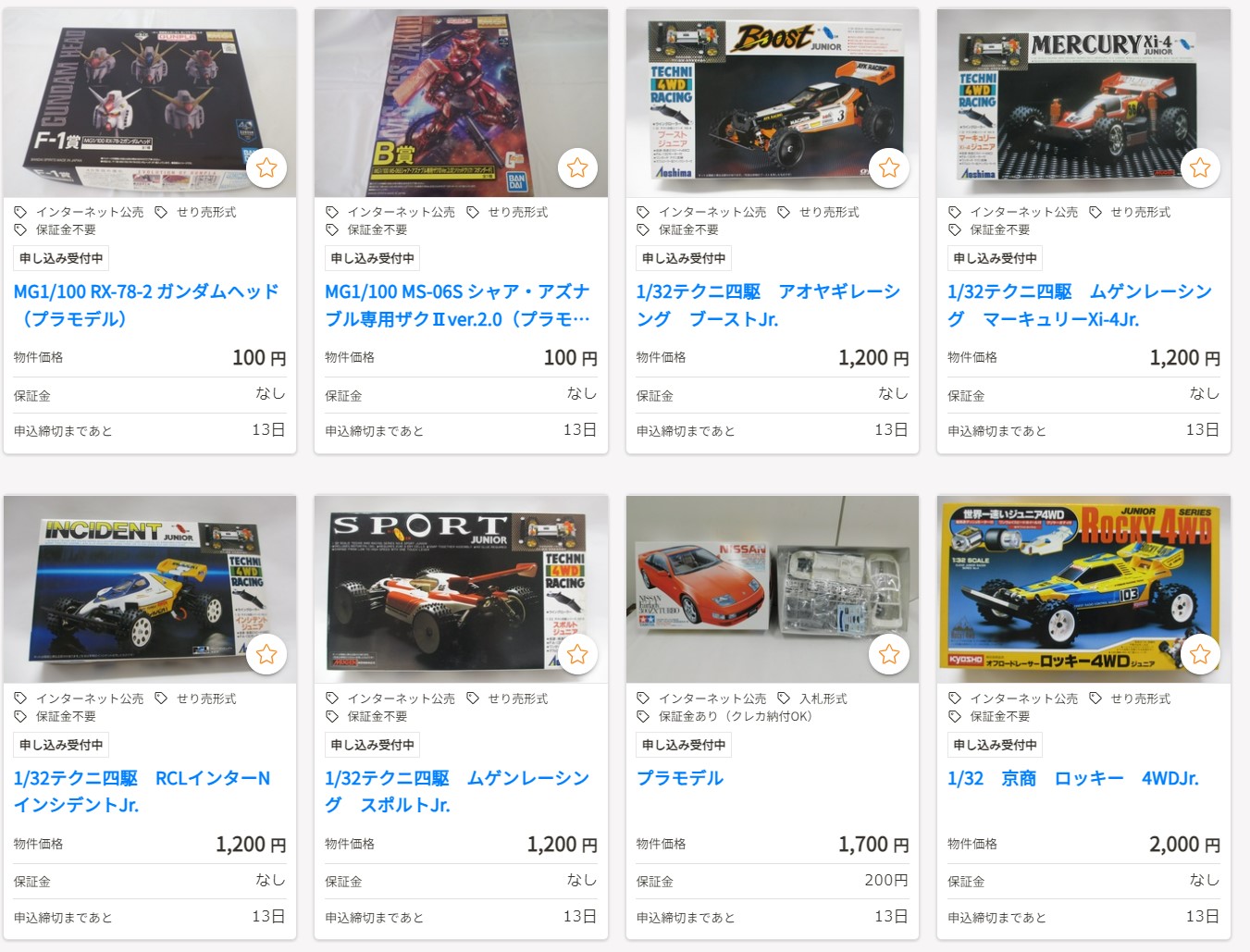This screenshot has height=952, width=1250.
Task: Open the インシデントJr. listing title
Action: click(x=142, y=792)
